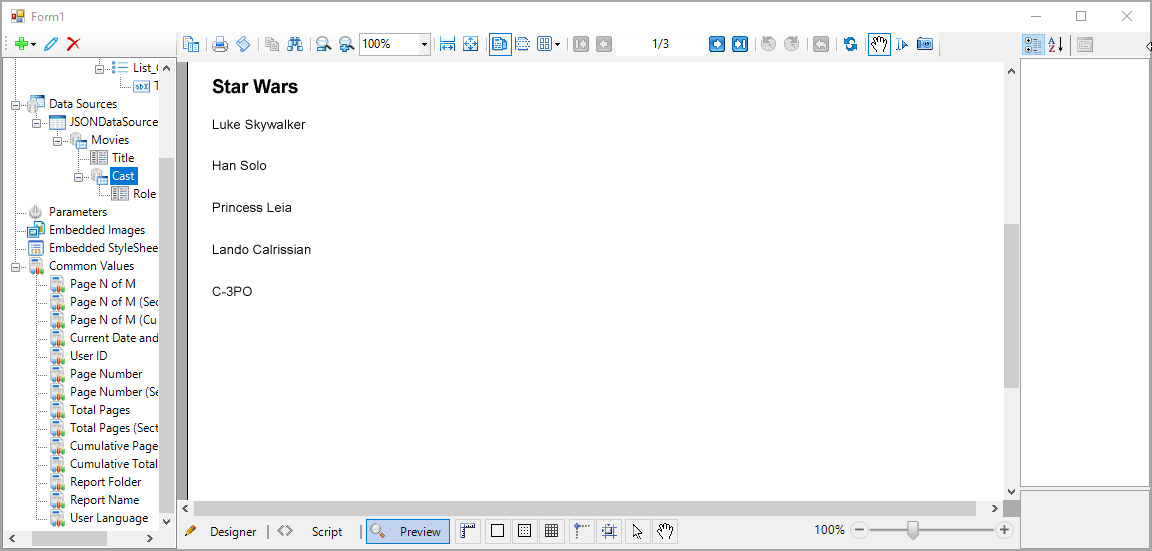Collapse the List node expander at tree top
Image resolution: width=1152 pixels, height=551 pixels.
[100, 68]
